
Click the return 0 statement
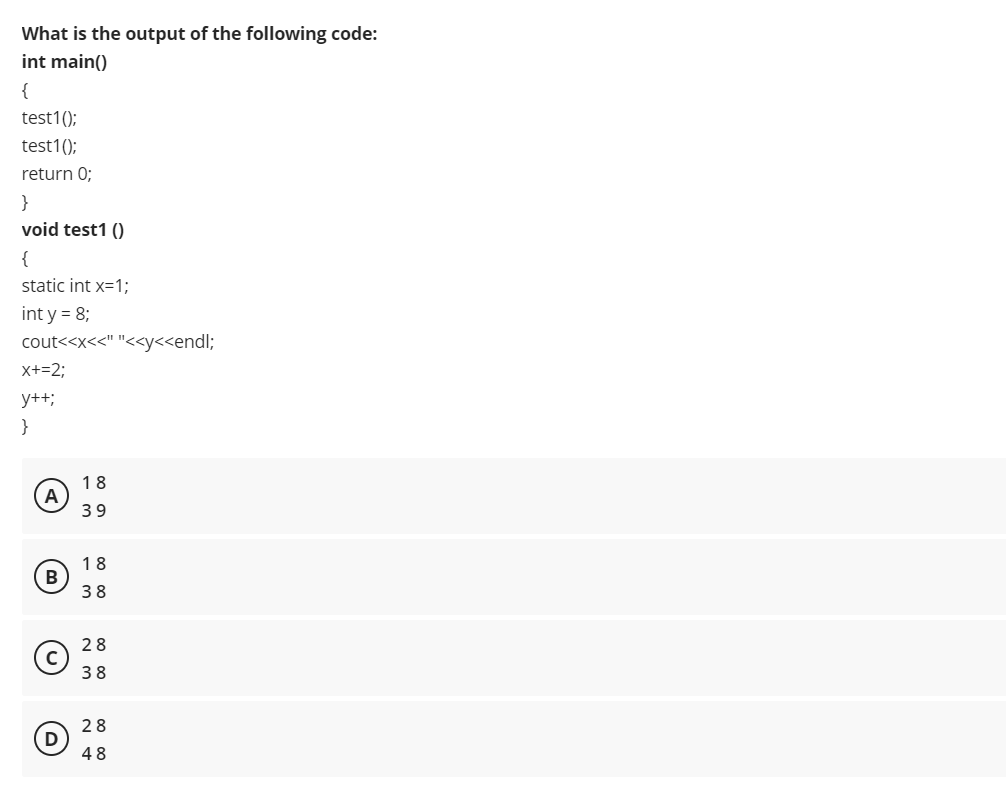pyautogui.click(x=56, y=173)
